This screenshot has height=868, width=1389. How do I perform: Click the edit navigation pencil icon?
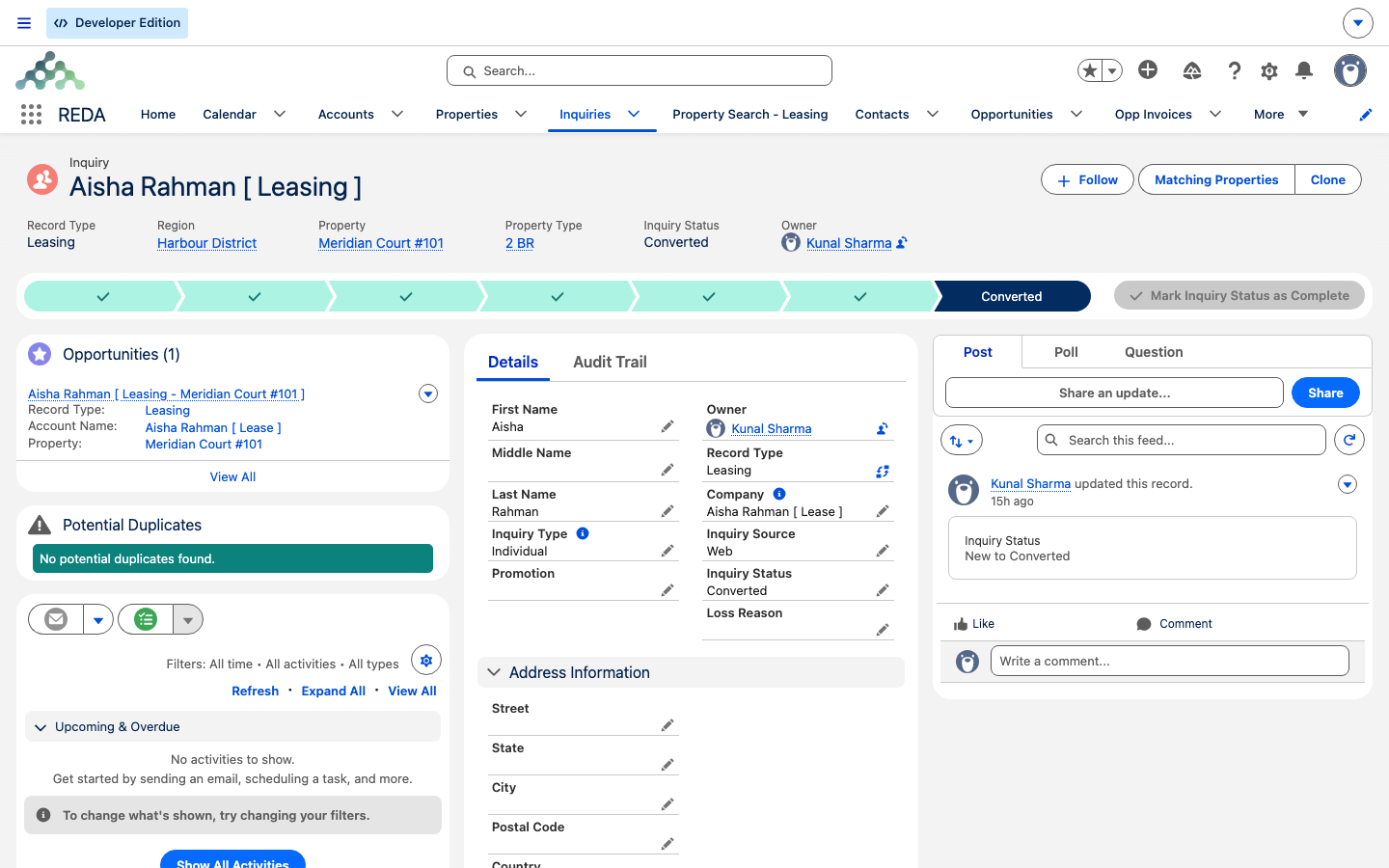coord(1366,115)
